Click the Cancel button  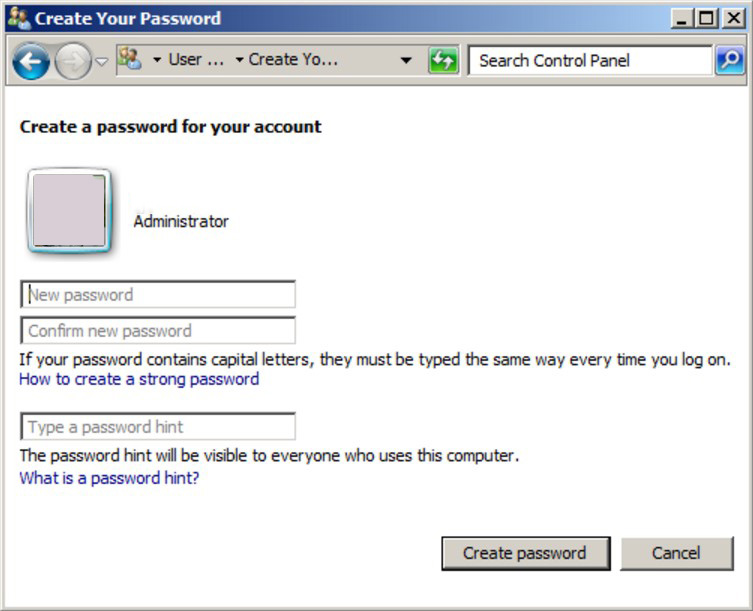click(677, 553)
